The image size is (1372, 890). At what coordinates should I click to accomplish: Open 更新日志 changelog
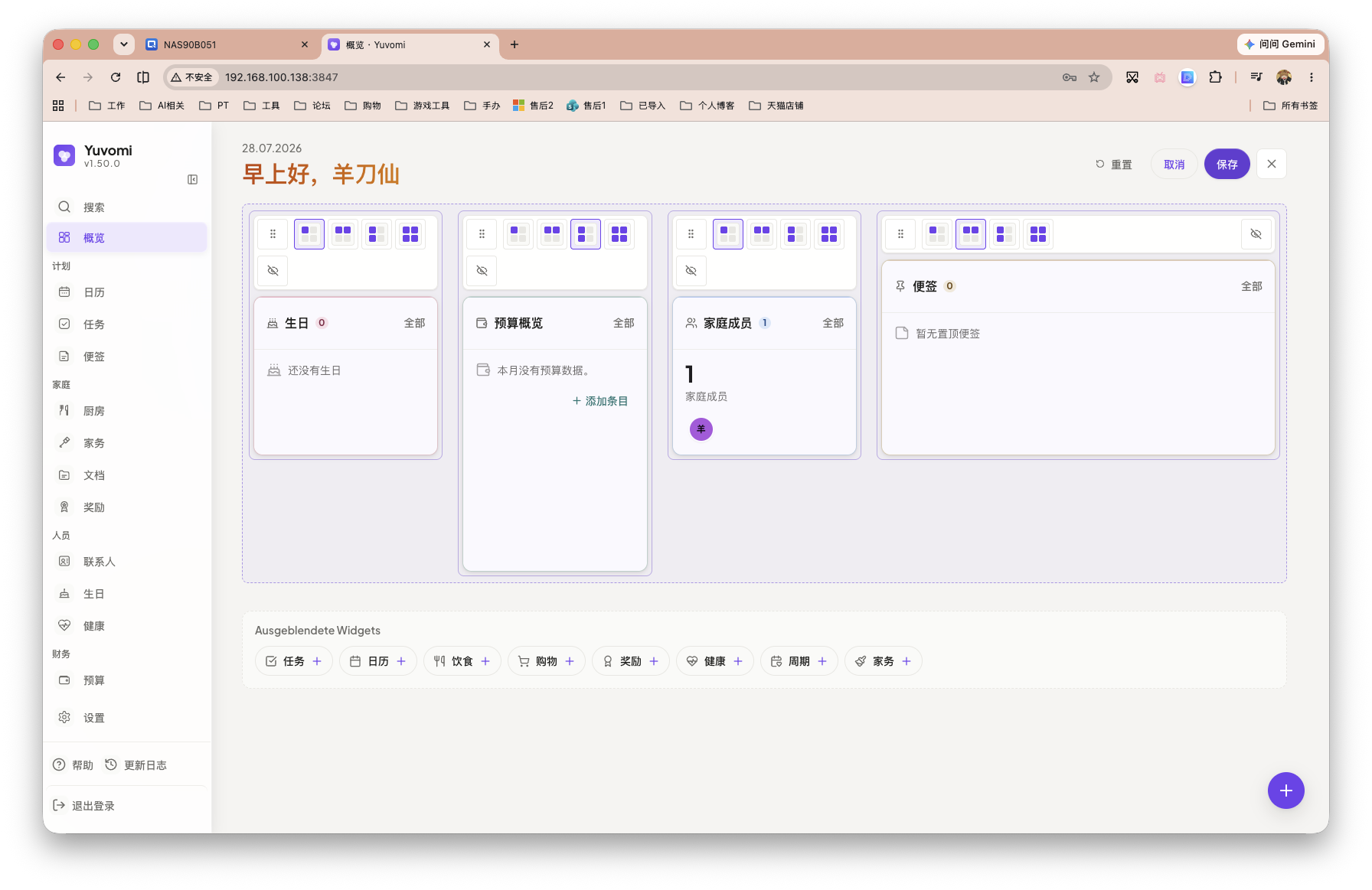(x=136, y=765)
